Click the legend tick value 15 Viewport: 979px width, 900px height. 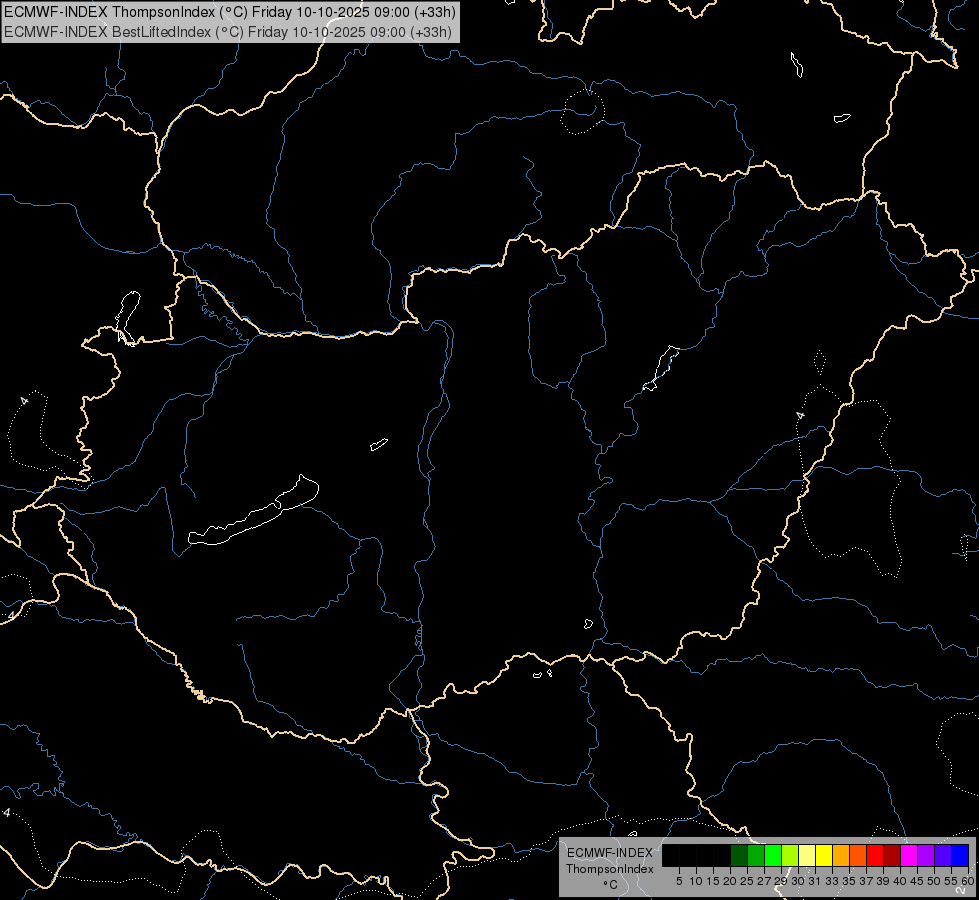point(713,881)
